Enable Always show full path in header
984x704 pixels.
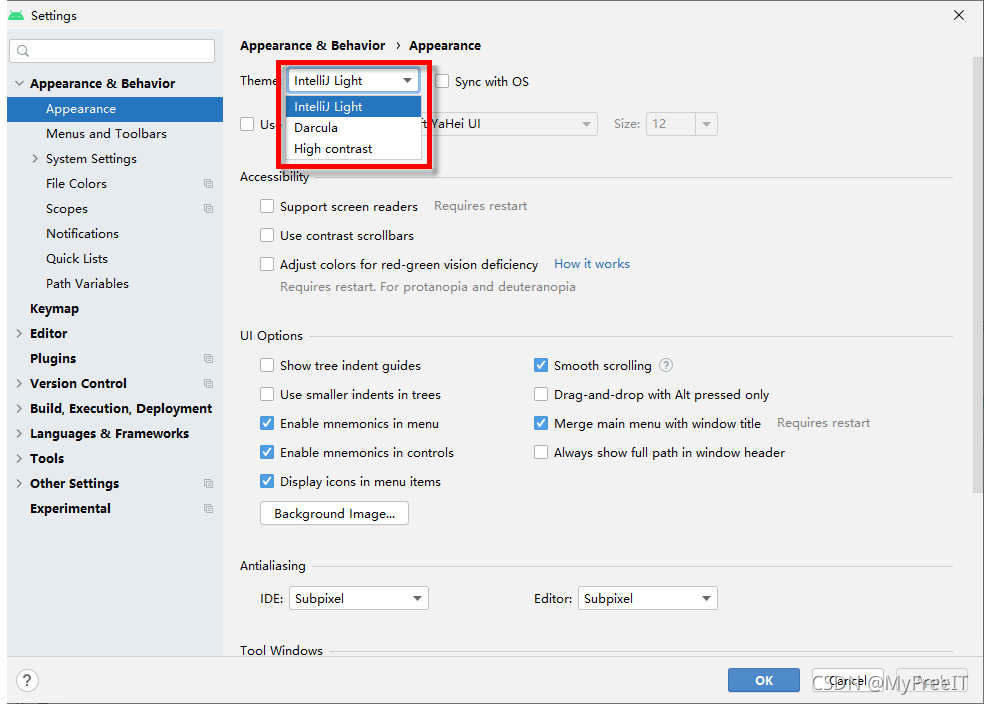click(x=540, y=452)
